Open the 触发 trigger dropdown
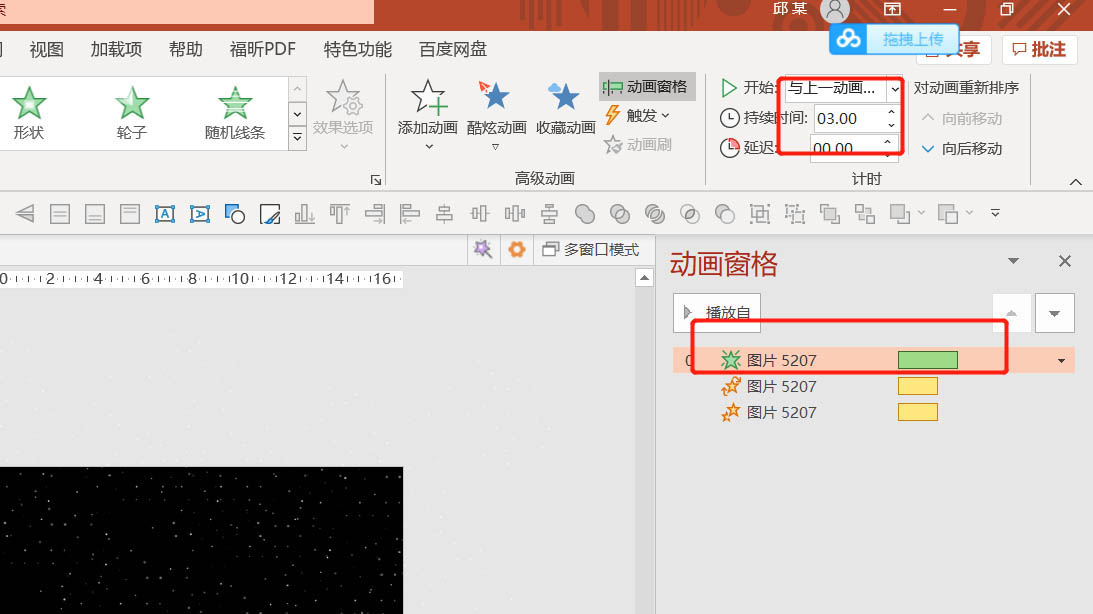1093x614 pixels. (x=638, y=116)
